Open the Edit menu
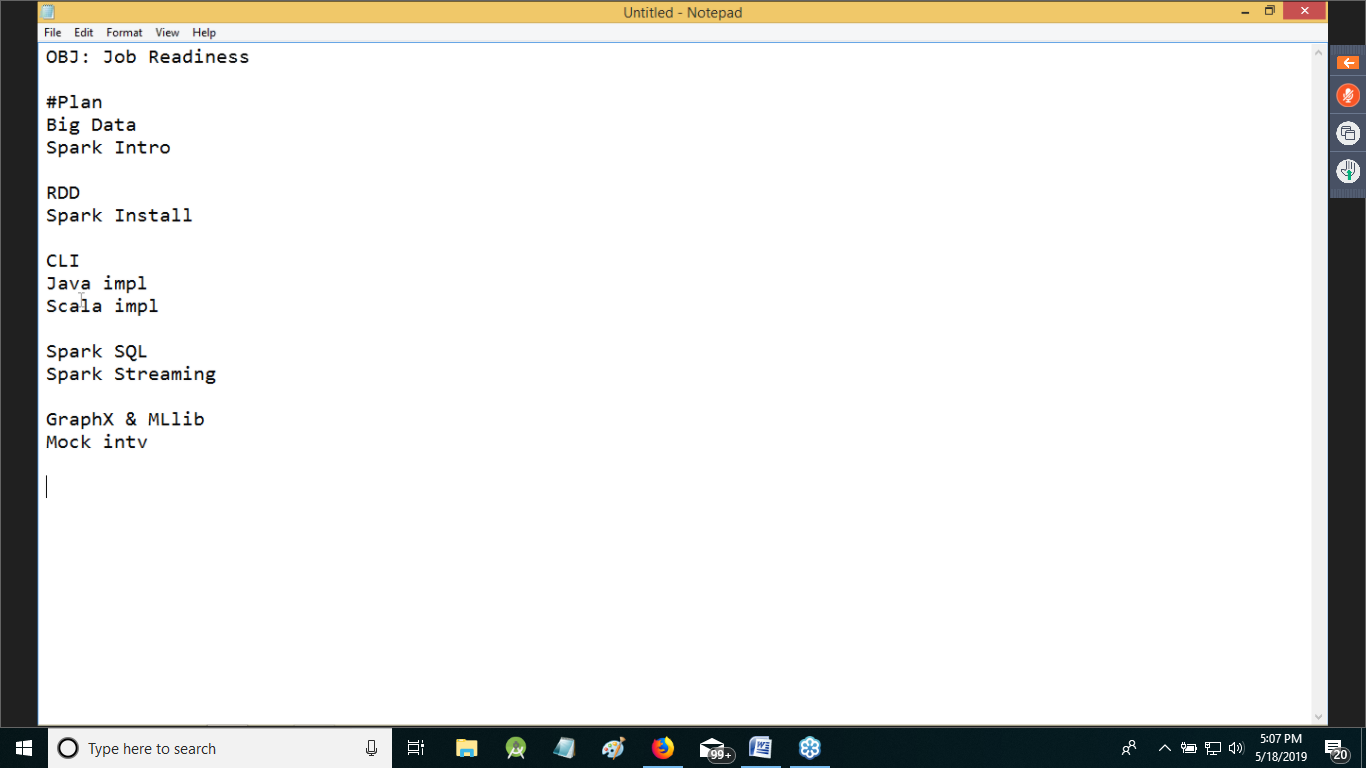The image size is (1366, 768). click(84, 33)
